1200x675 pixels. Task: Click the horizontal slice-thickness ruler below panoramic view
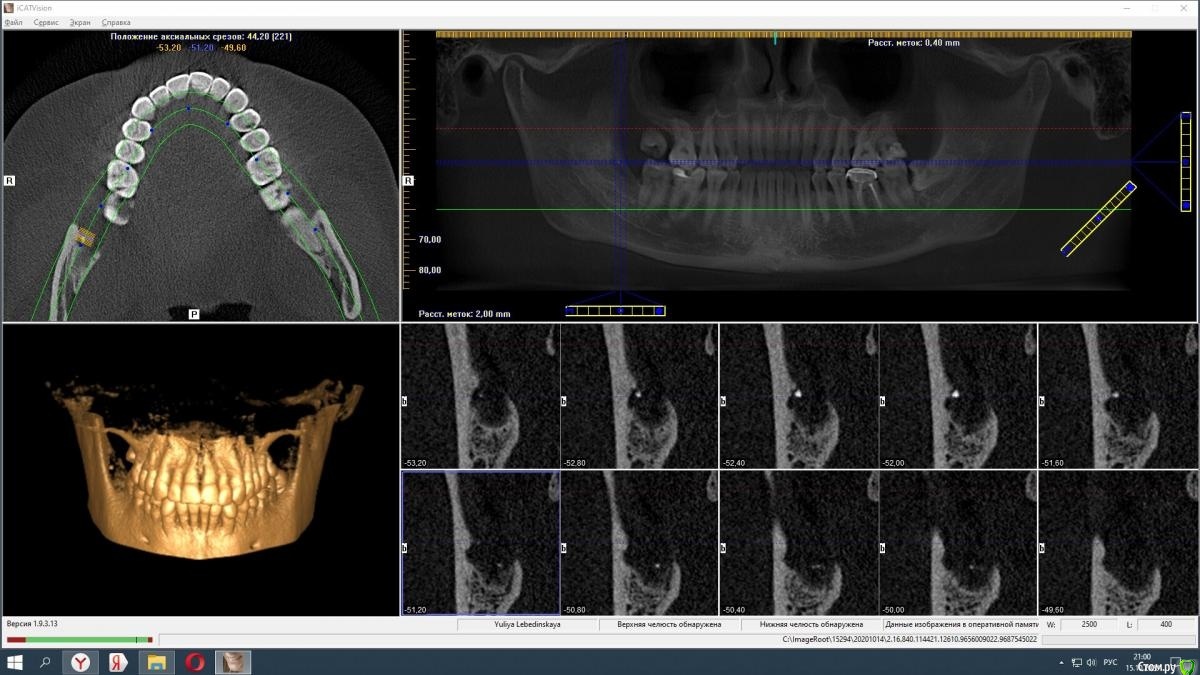[x=615, y=311]
